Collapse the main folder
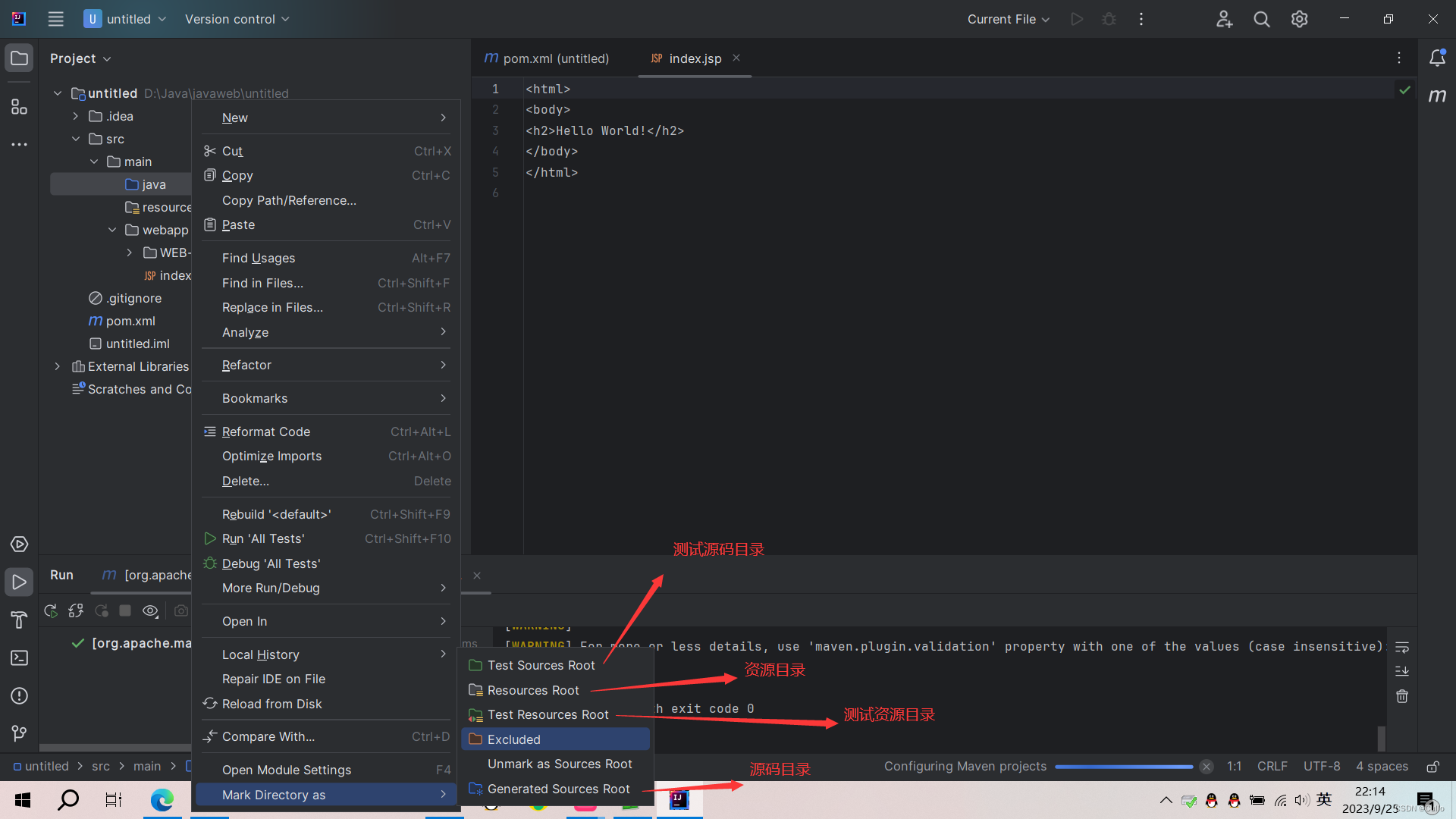 (94, 162)
